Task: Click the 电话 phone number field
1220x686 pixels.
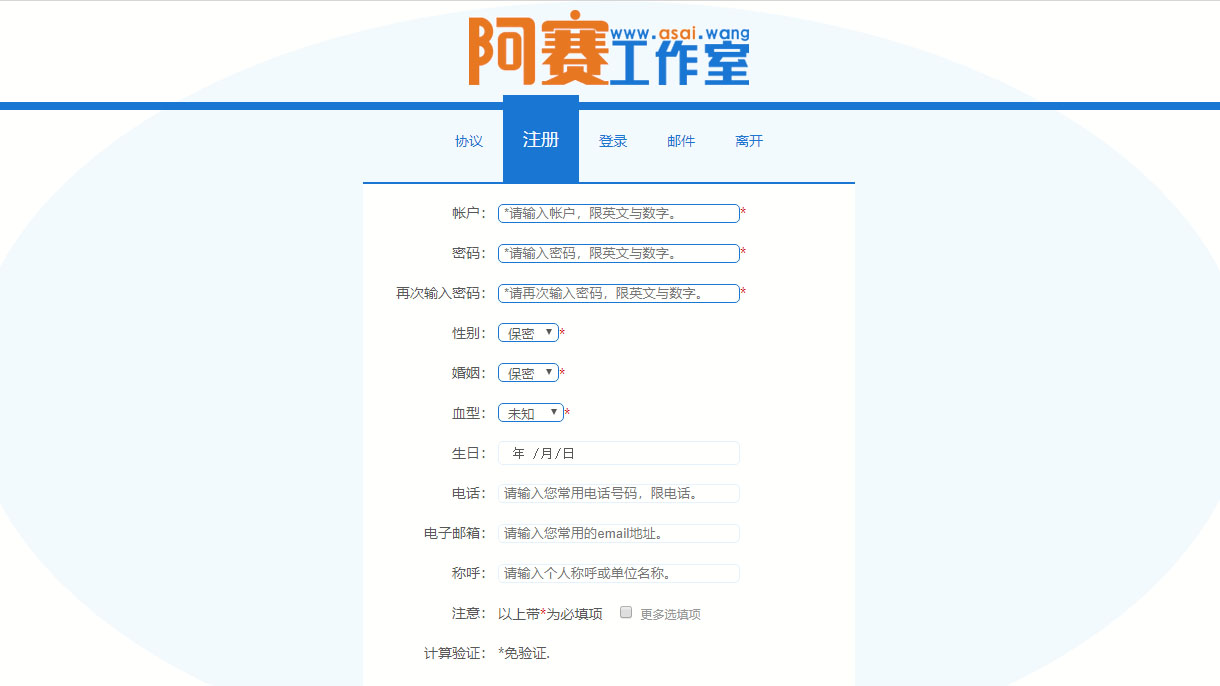Action: click(x=618, y=492)
